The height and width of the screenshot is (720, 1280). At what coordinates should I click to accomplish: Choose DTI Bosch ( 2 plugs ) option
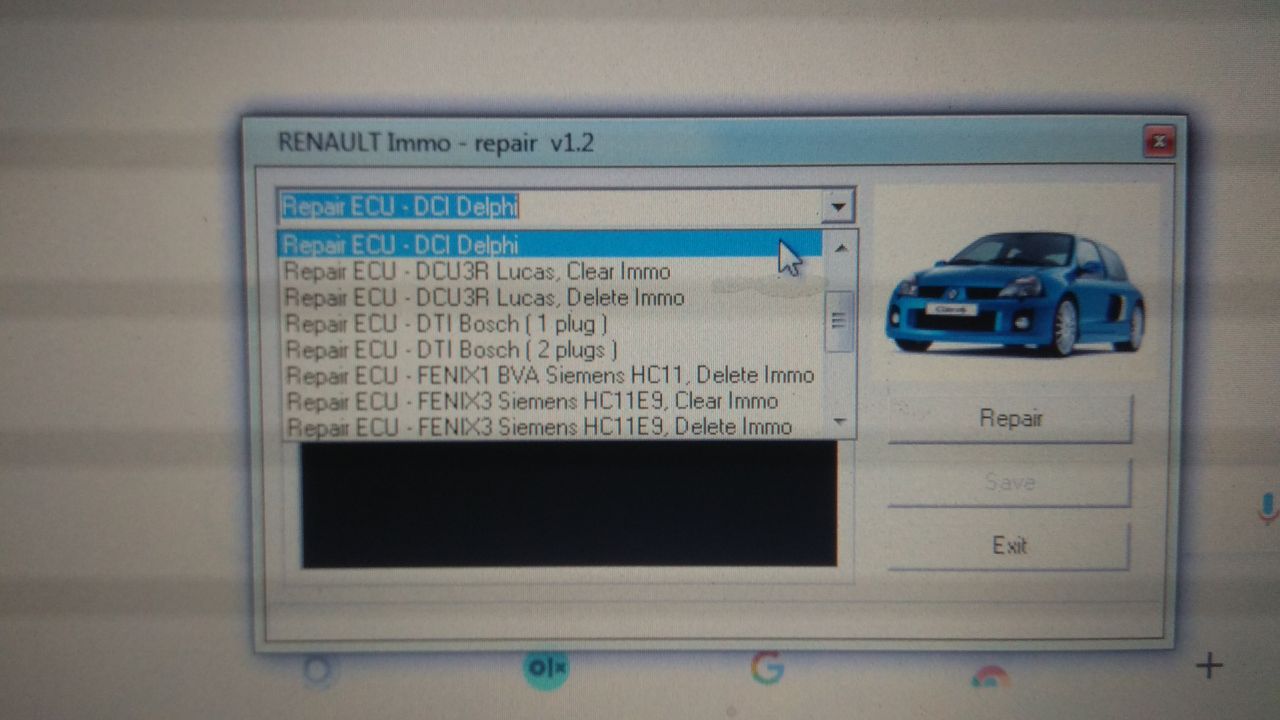551,349
